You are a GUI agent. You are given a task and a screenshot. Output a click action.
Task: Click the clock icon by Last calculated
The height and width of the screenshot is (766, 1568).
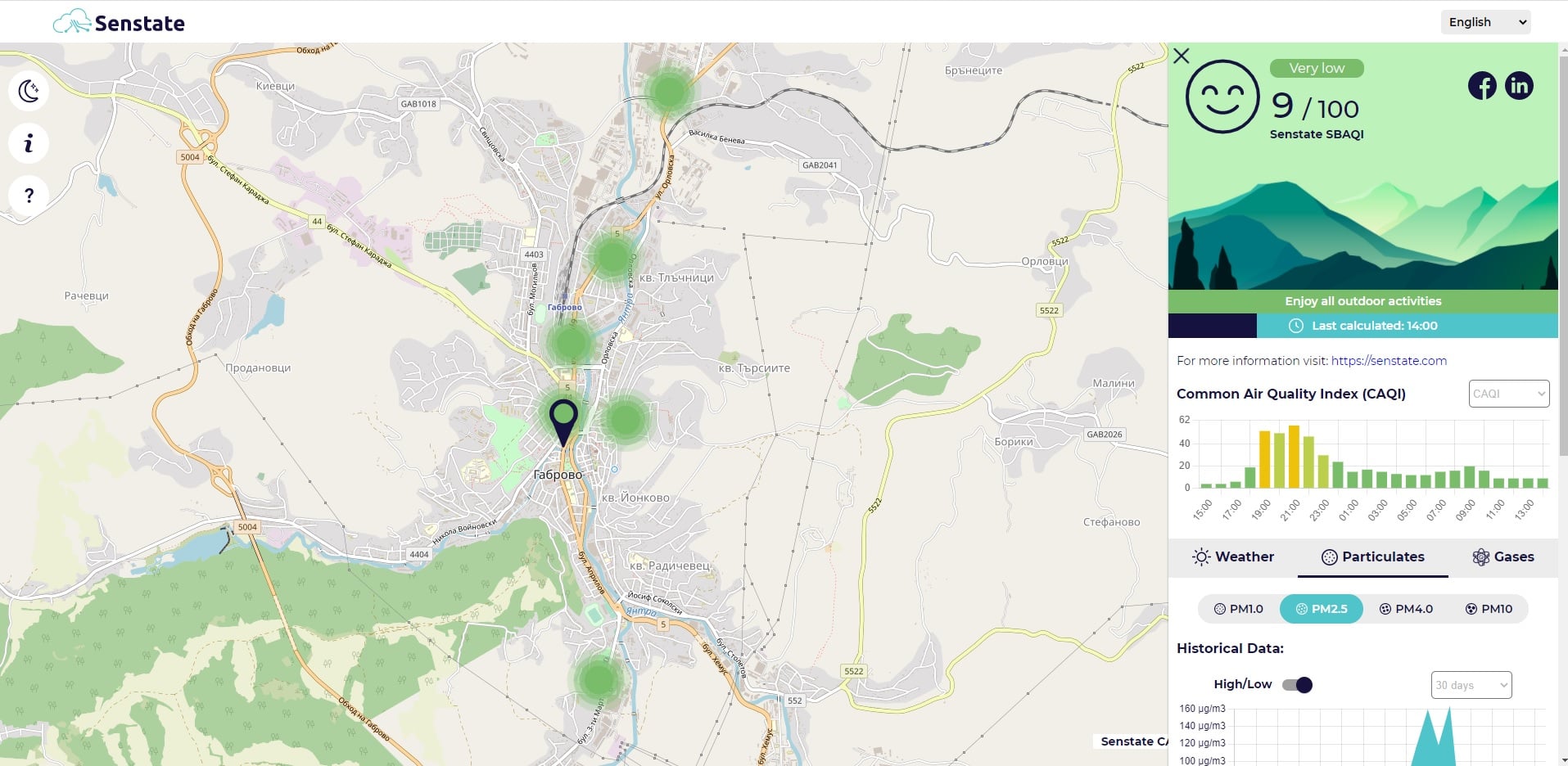1296,326
